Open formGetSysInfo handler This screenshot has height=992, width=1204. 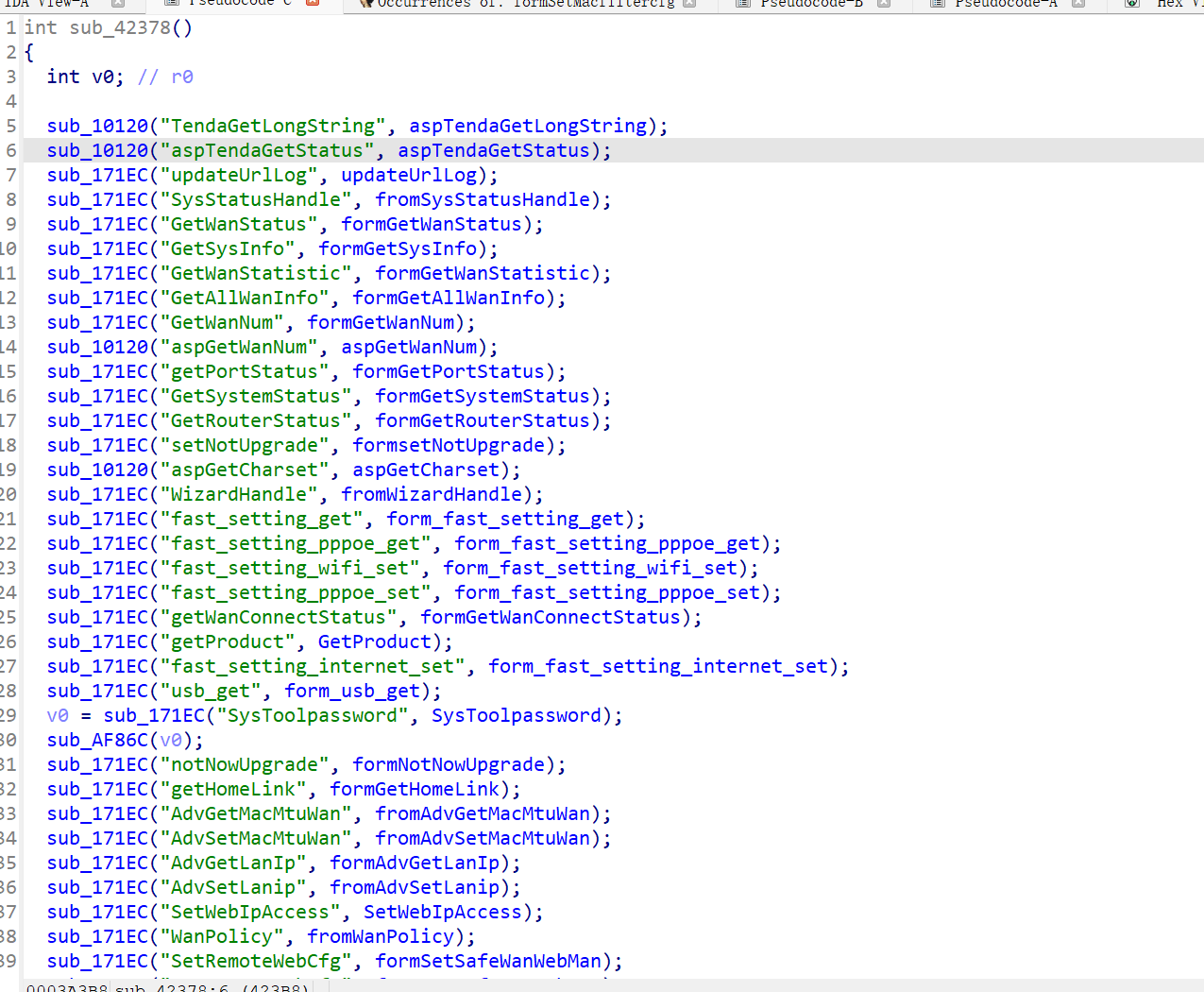click(398, 248)
